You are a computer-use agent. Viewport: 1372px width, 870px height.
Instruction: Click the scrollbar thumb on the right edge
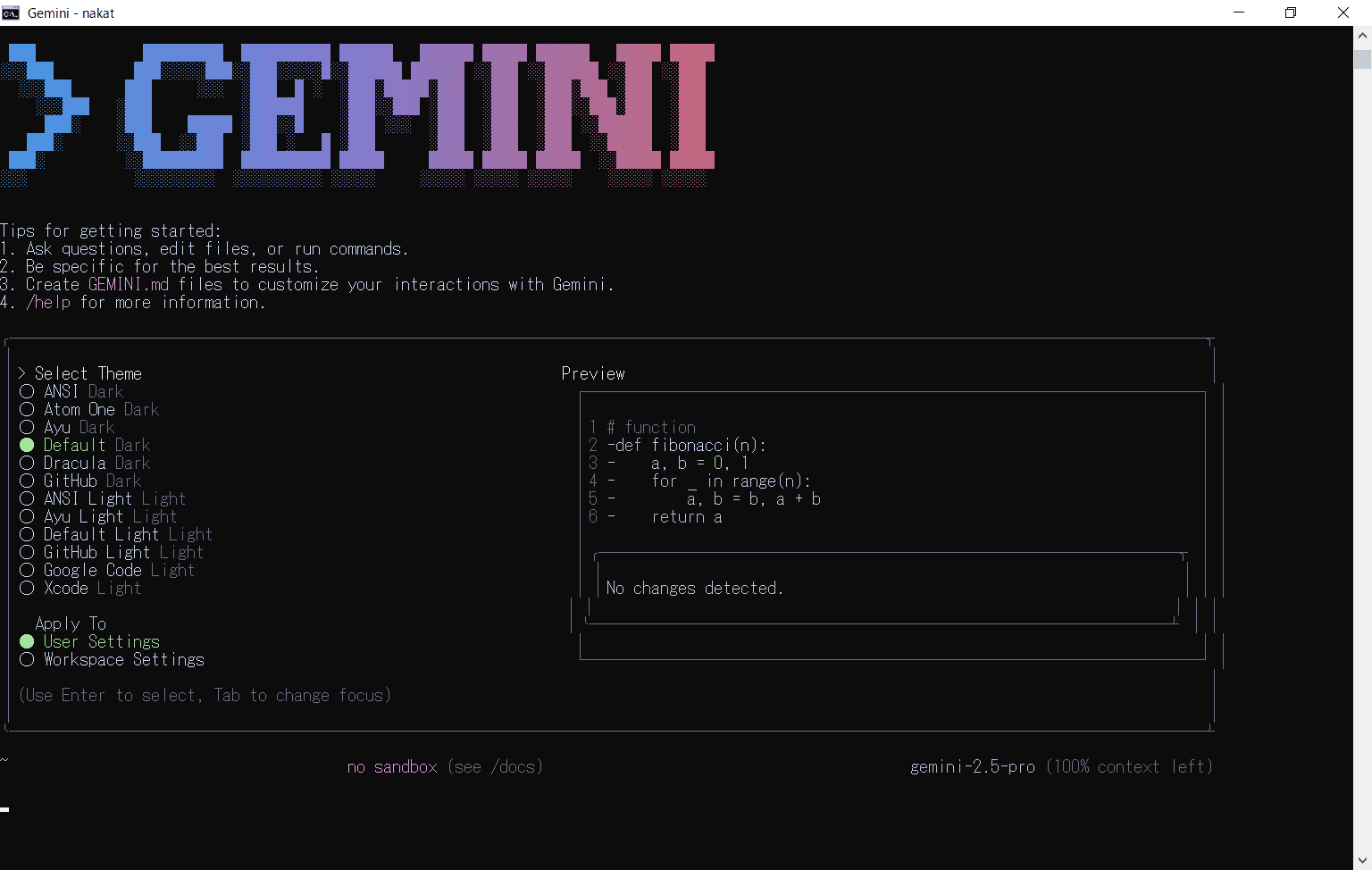[1363, 58]
